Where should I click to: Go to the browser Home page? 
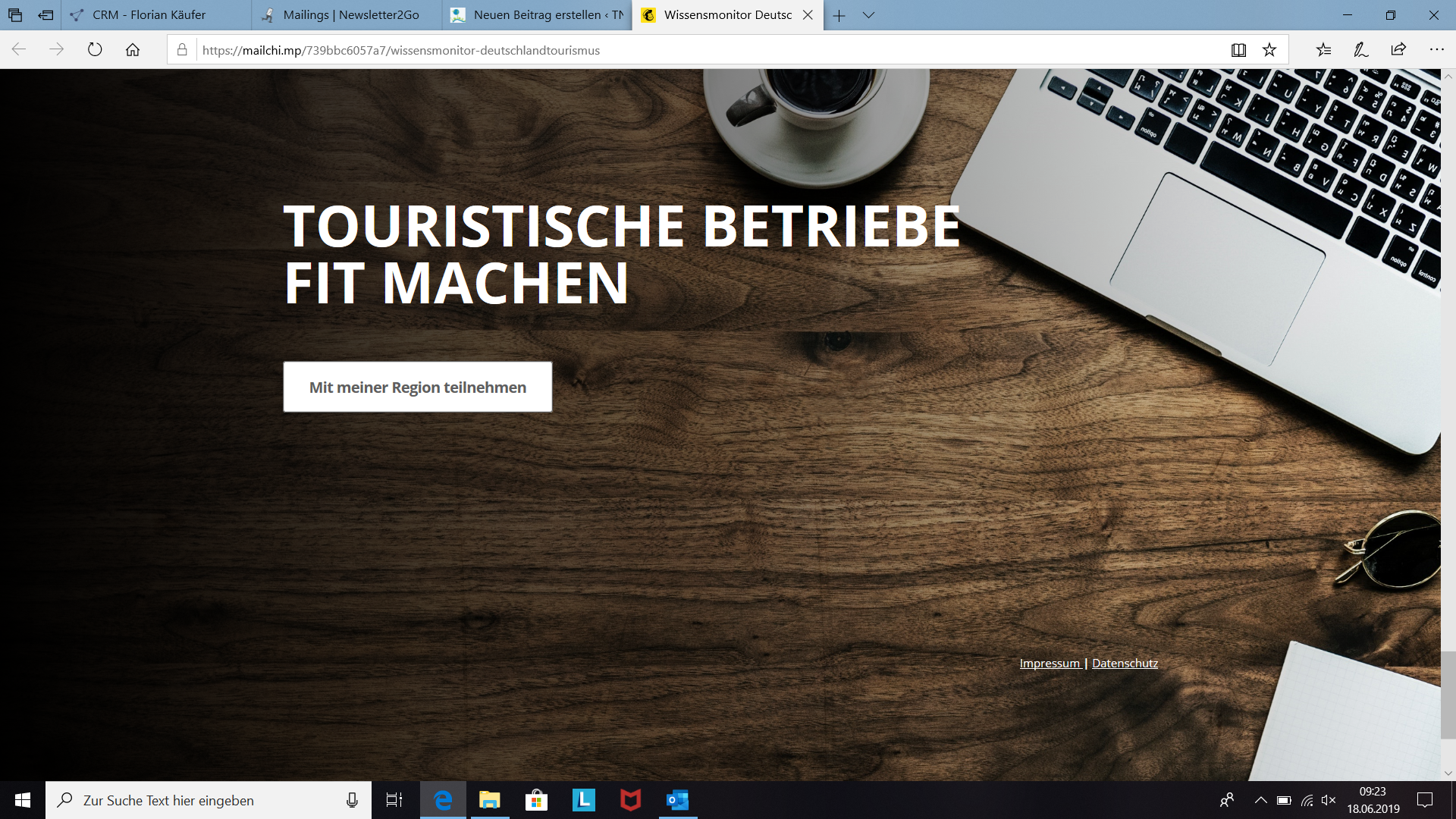tap(133, 50)
